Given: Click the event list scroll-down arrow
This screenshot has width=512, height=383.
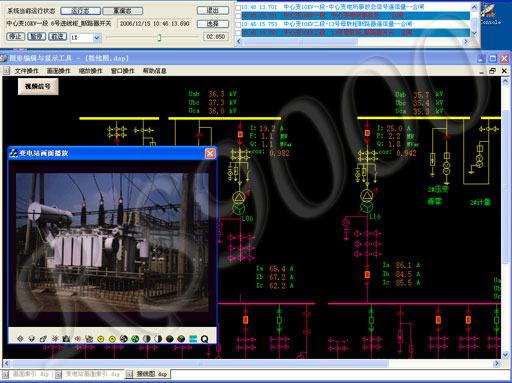Looking at the screenshot, I should [474, 33].
